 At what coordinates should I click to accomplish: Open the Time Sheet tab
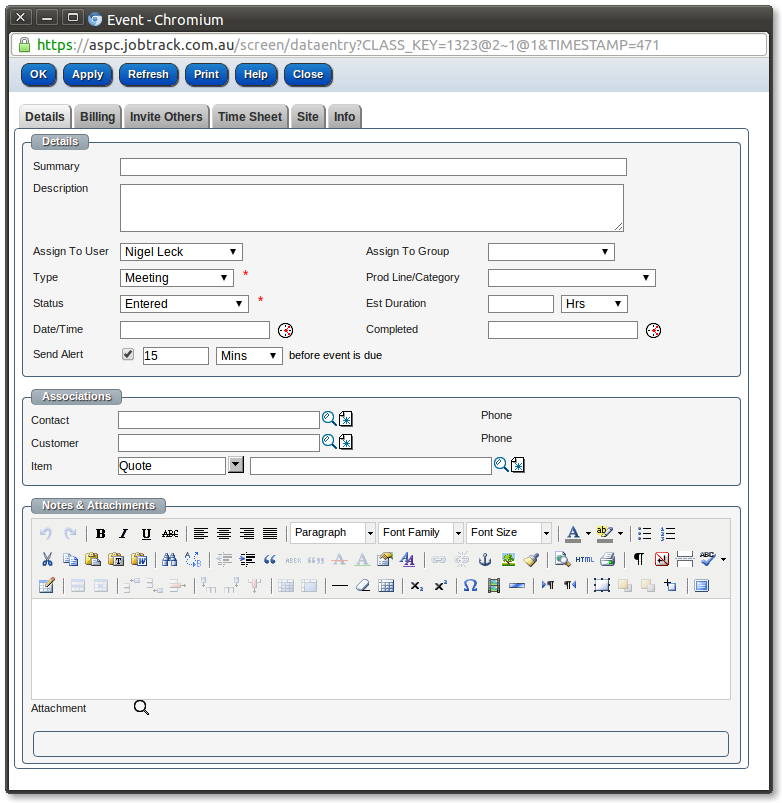click(250, 117)
